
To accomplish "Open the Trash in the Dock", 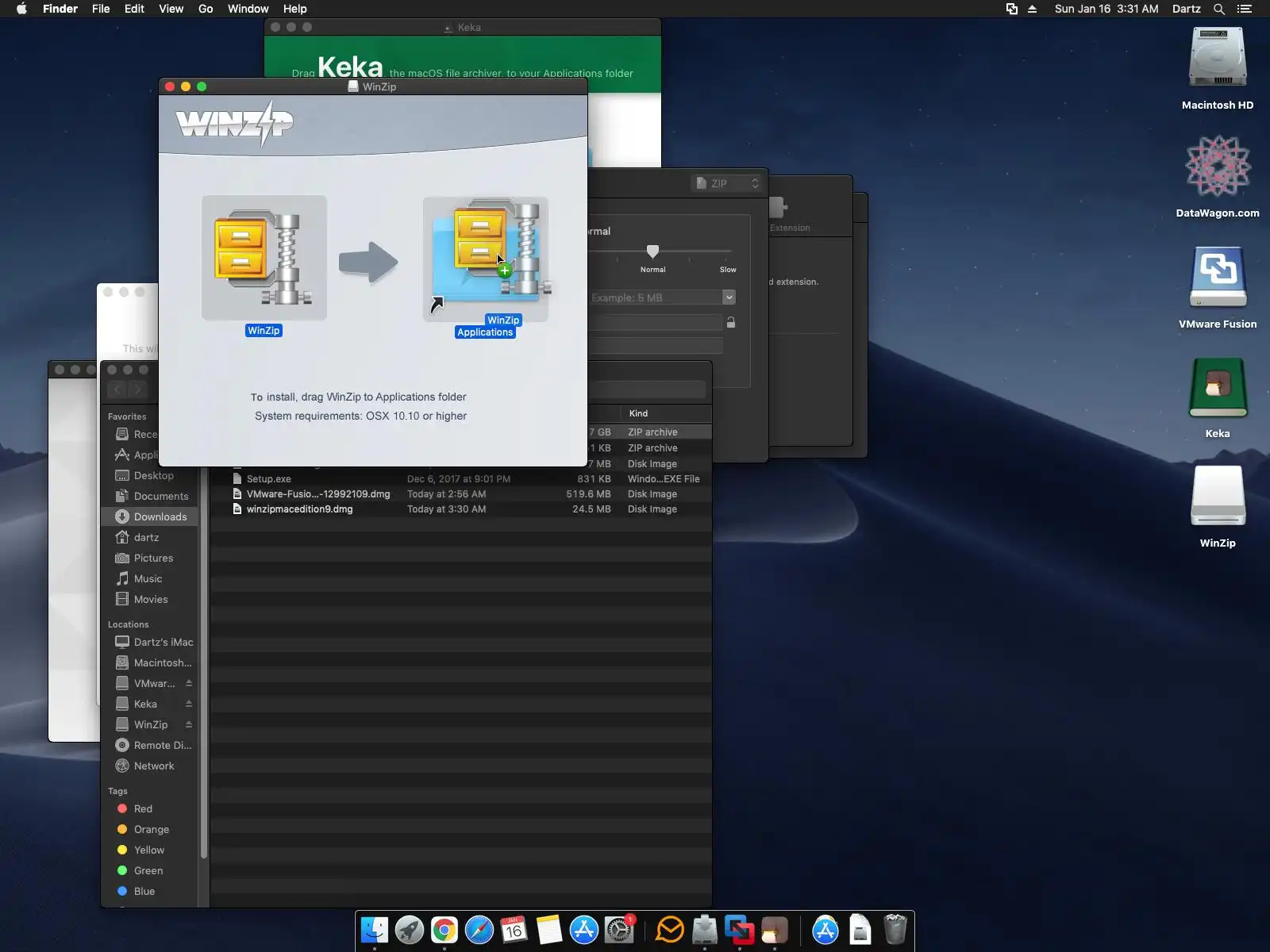I will pyautogui.click(x=895, y=930).
